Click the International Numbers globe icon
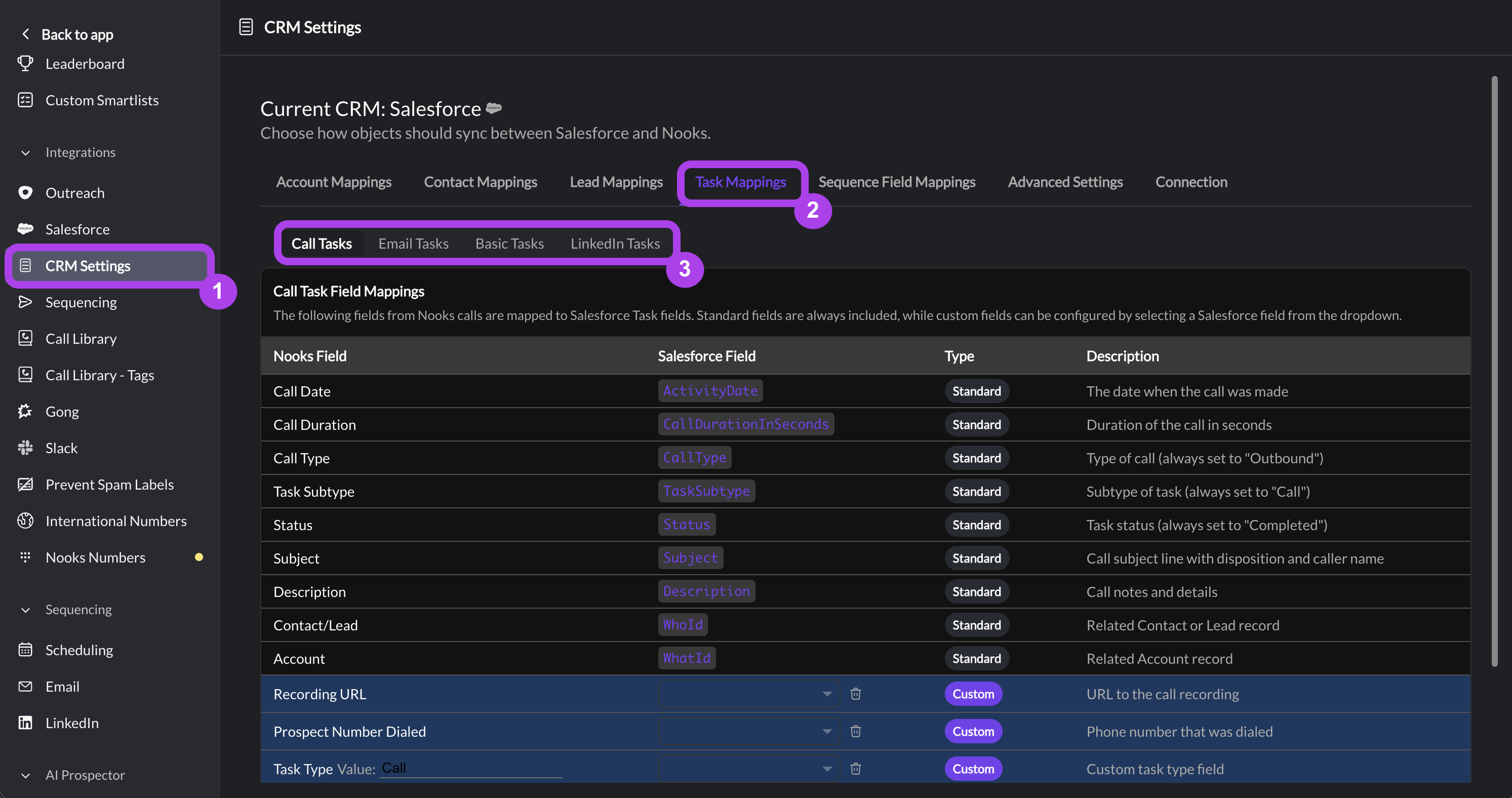 tap(25, 520)
